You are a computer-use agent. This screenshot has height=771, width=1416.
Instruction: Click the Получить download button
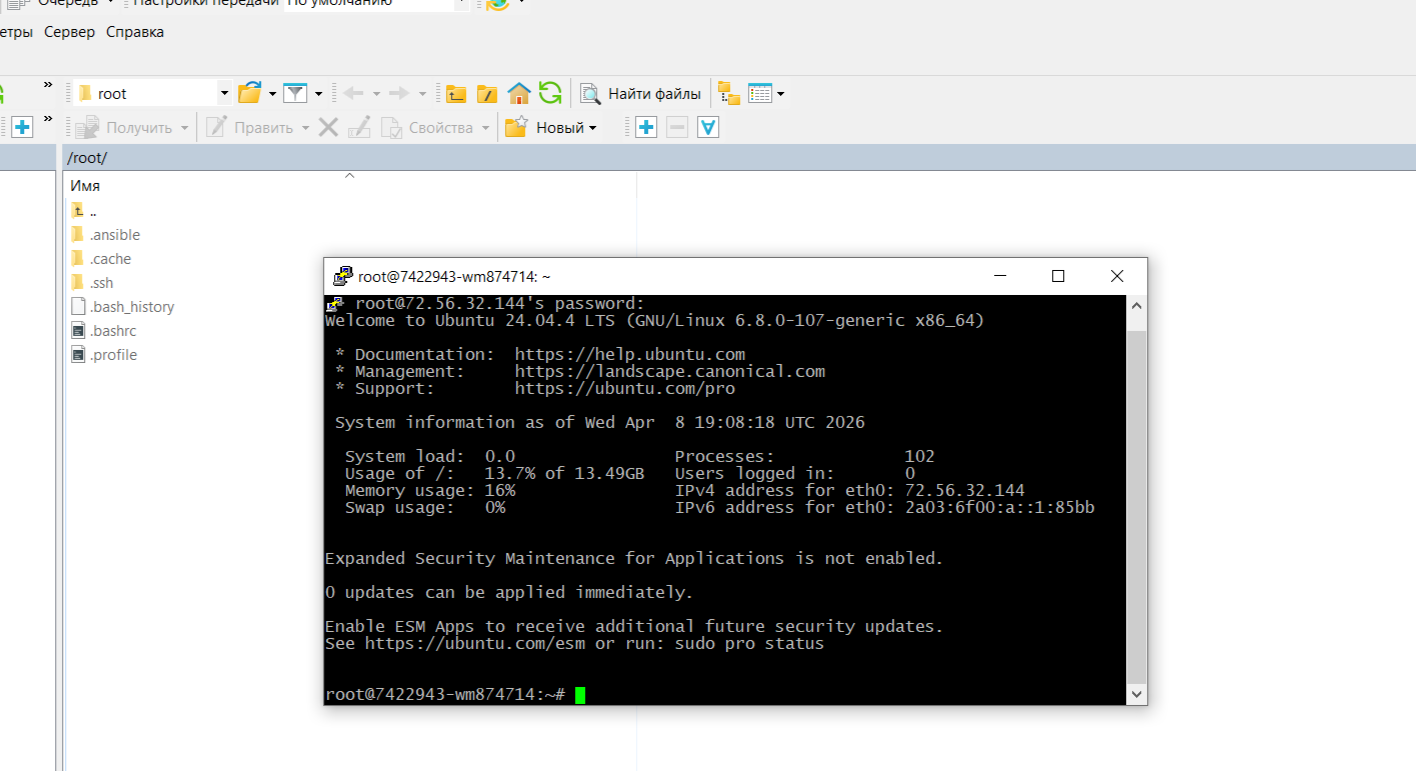130,127
